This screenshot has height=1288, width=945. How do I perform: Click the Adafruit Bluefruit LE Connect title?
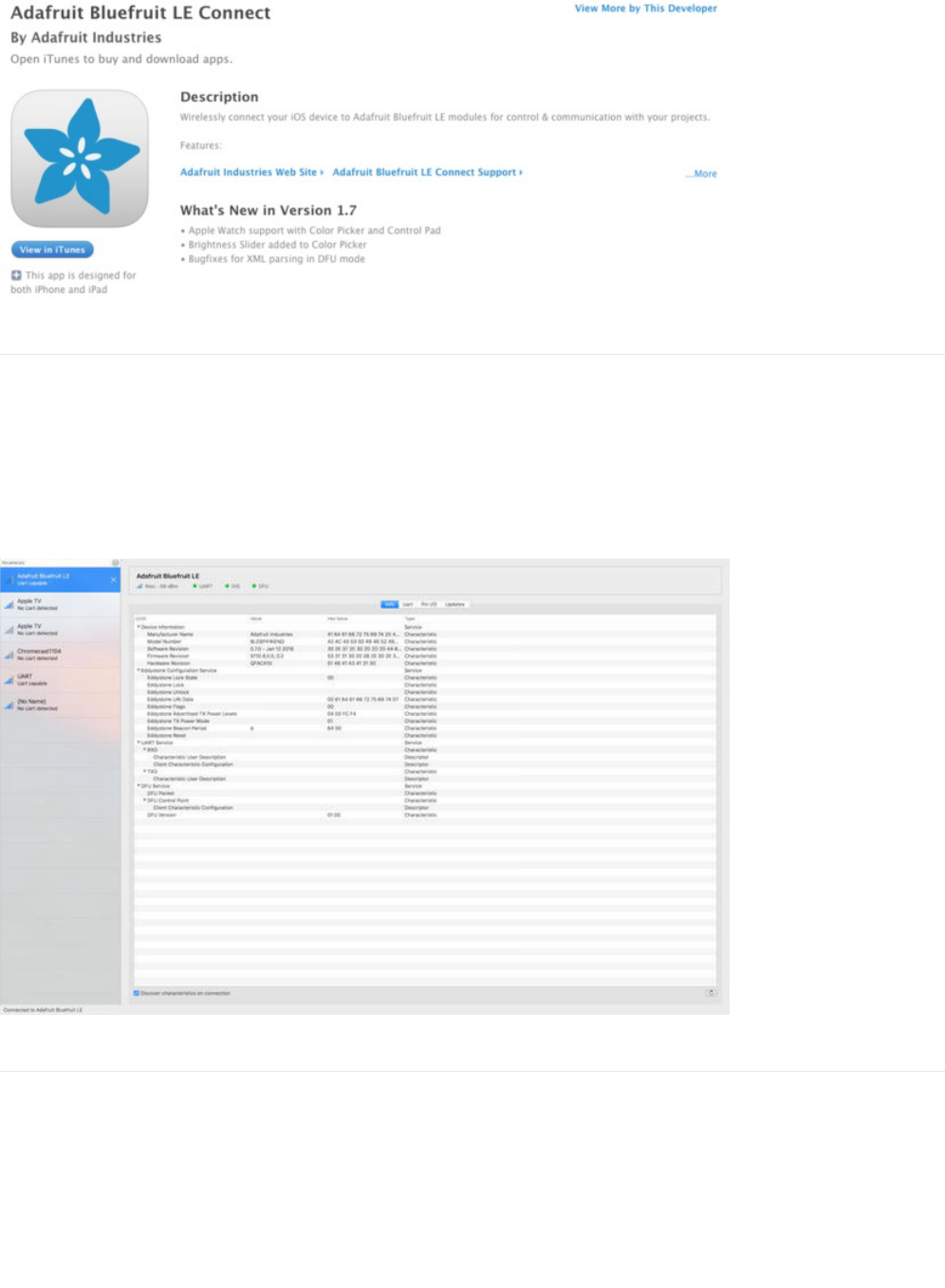(x=140, y=13)
